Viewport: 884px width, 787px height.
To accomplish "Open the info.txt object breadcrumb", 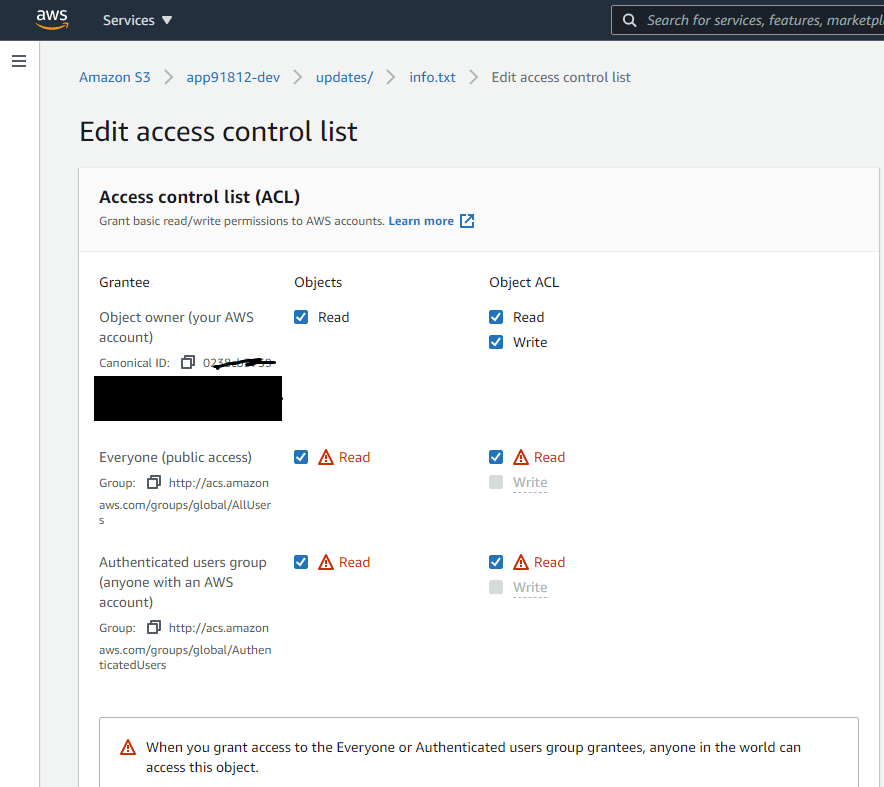I will (432, 77).
